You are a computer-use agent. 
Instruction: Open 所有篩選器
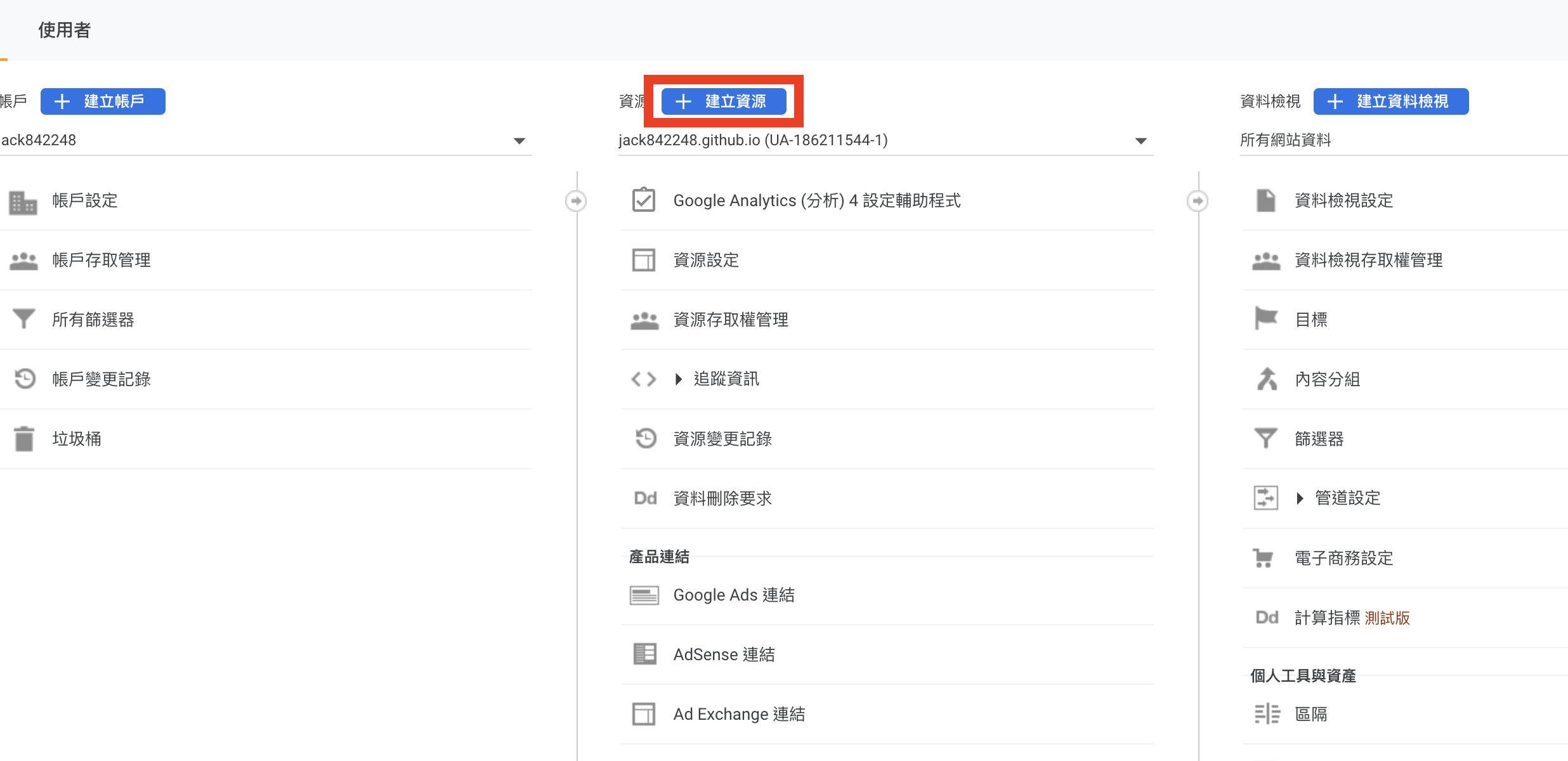[x=93, y=320]
